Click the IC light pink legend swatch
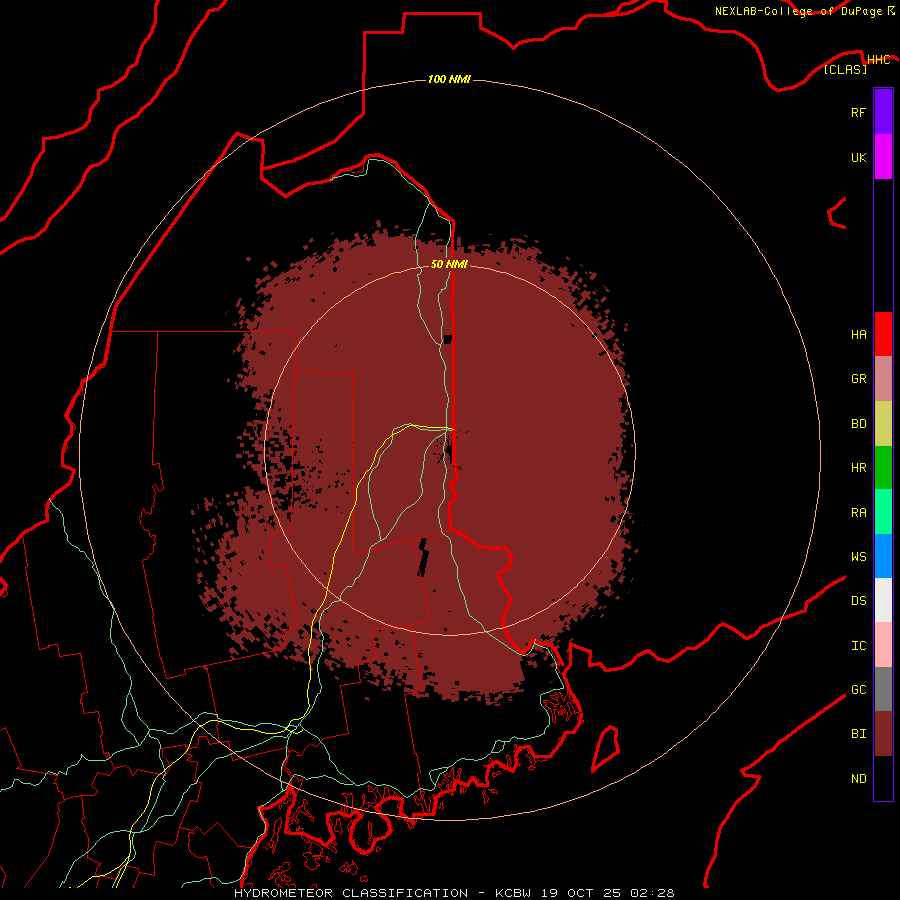 coord(883,645)
